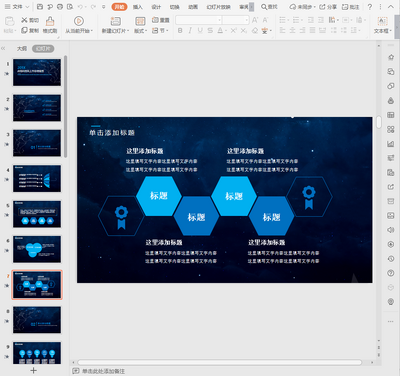This screenshot has height=376, width=400.
Task: Click the chart icon in right sidebar
Action: (x=391, y=144)
